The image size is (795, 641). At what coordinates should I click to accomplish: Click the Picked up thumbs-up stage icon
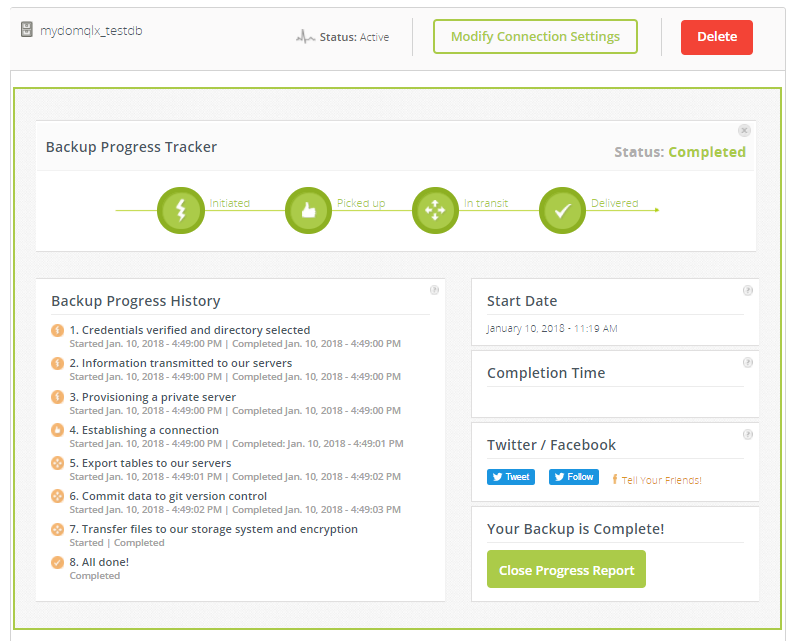coord(308,210)
